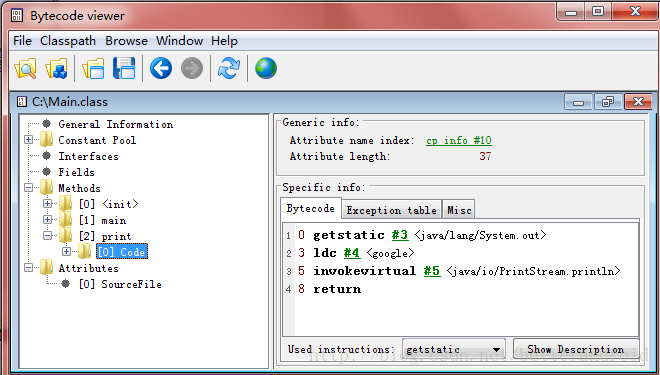Image resolution: width=660 pixels, height=375 pixels.
Task: Follow the #3 constant pool link
Action: tap(400, 235)
